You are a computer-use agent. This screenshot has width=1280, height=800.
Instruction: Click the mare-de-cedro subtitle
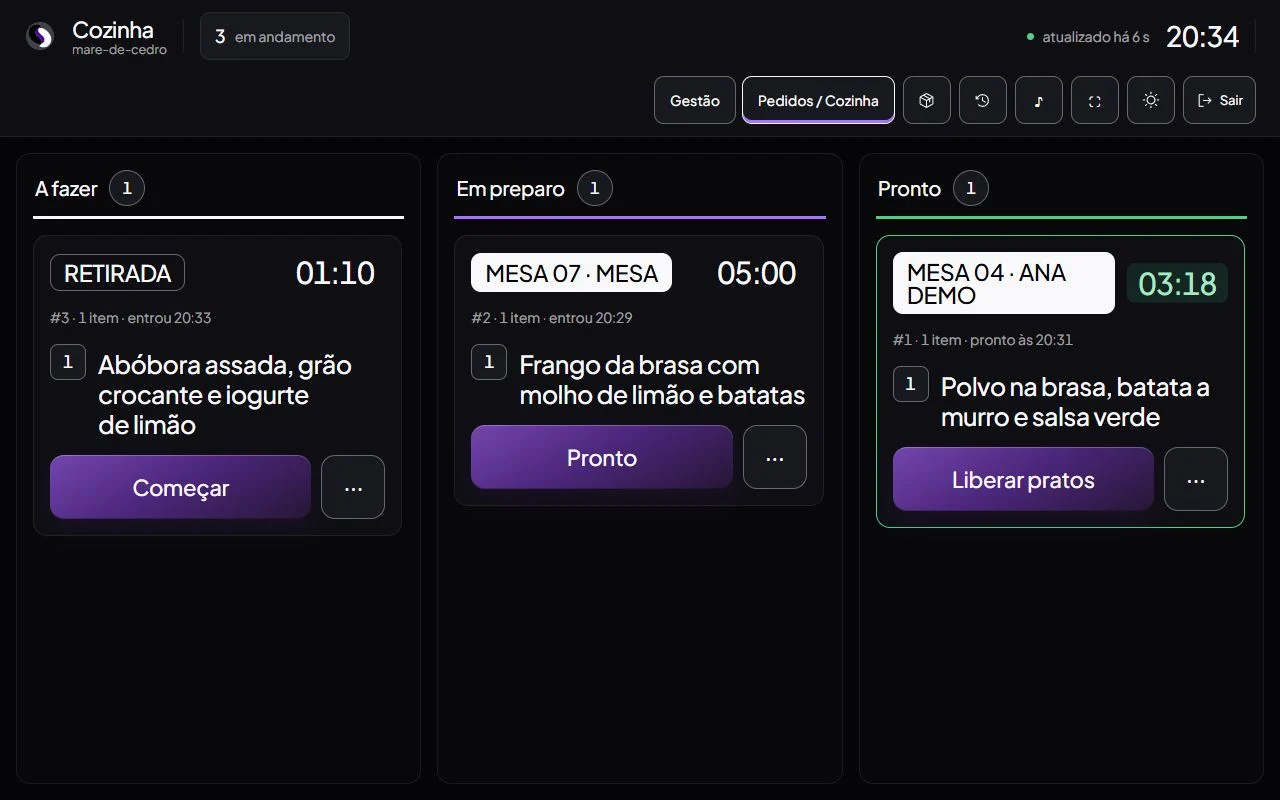119,50
